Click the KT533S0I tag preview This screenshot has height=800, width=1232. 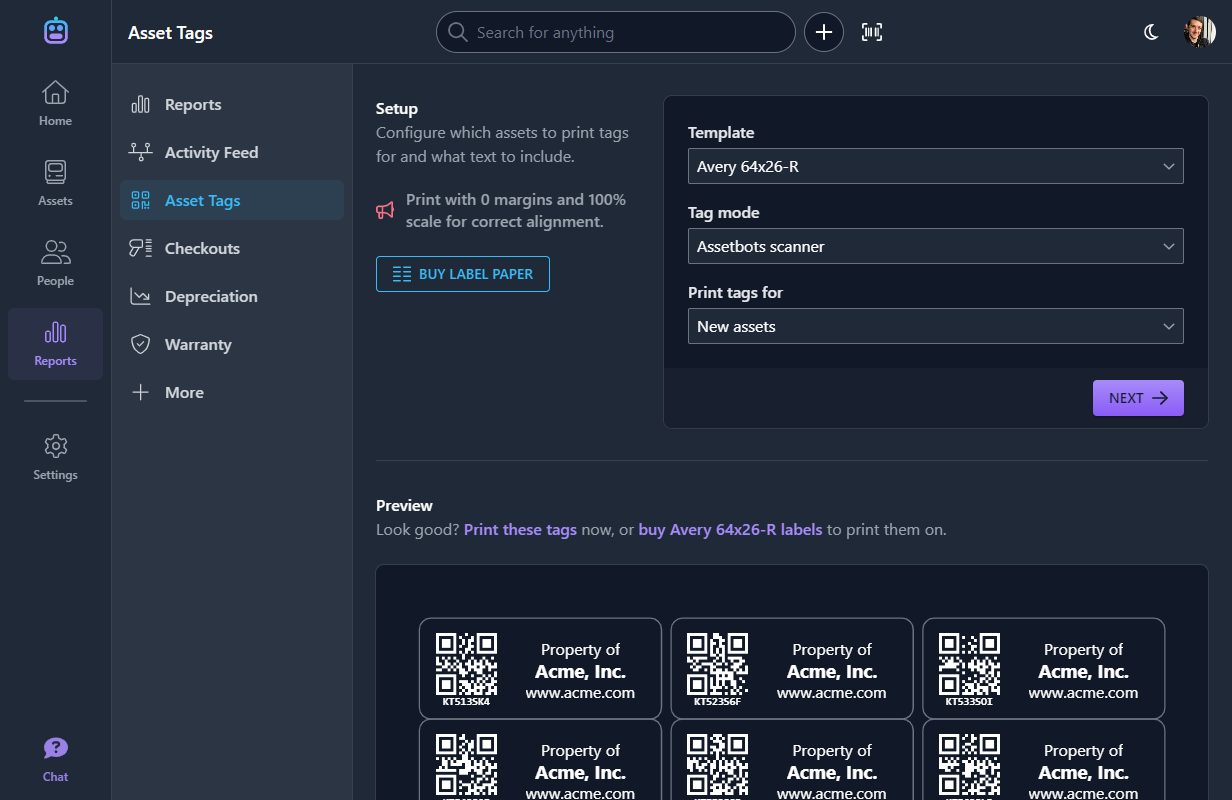1044,668
